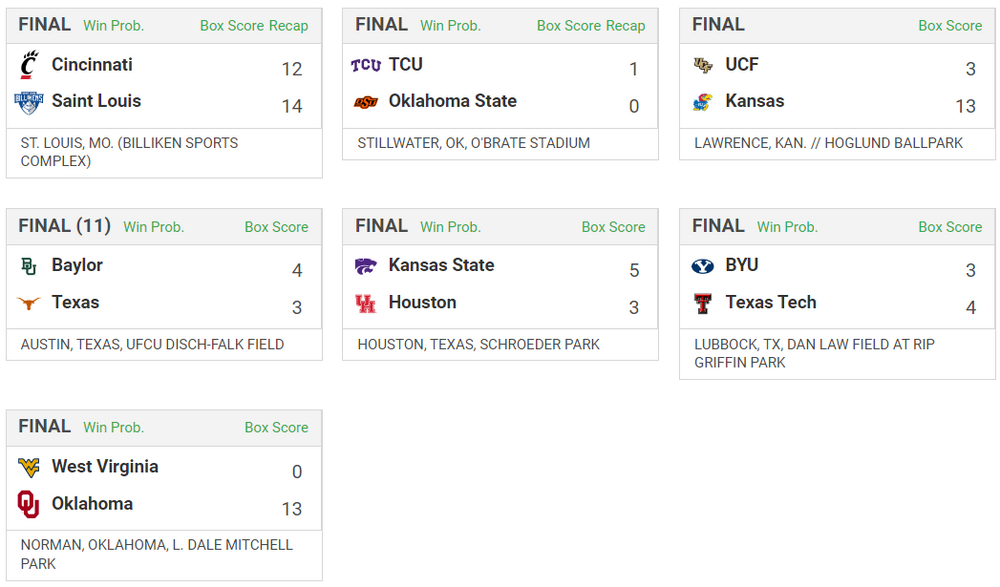Click the BYU team logo
Screen dimensions: 1000x587
[703, 266]
